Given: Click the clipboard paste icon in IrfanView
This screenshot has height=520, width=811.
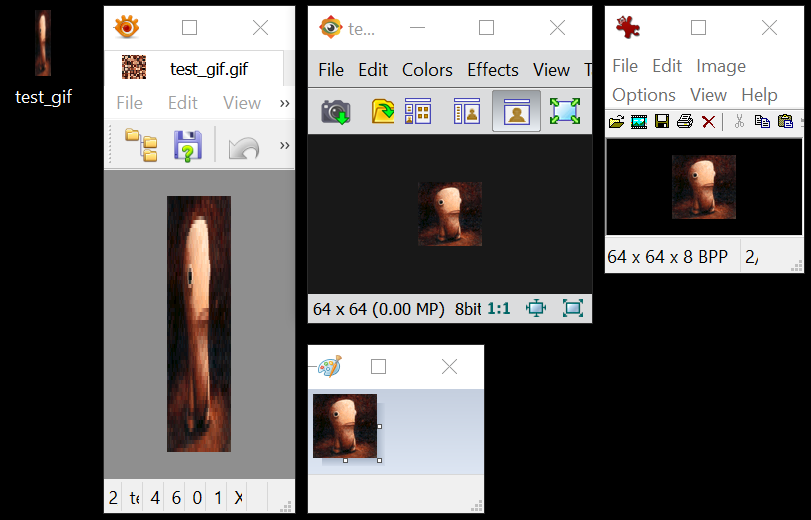Looking at the screenshot, I should pos(785,122).
